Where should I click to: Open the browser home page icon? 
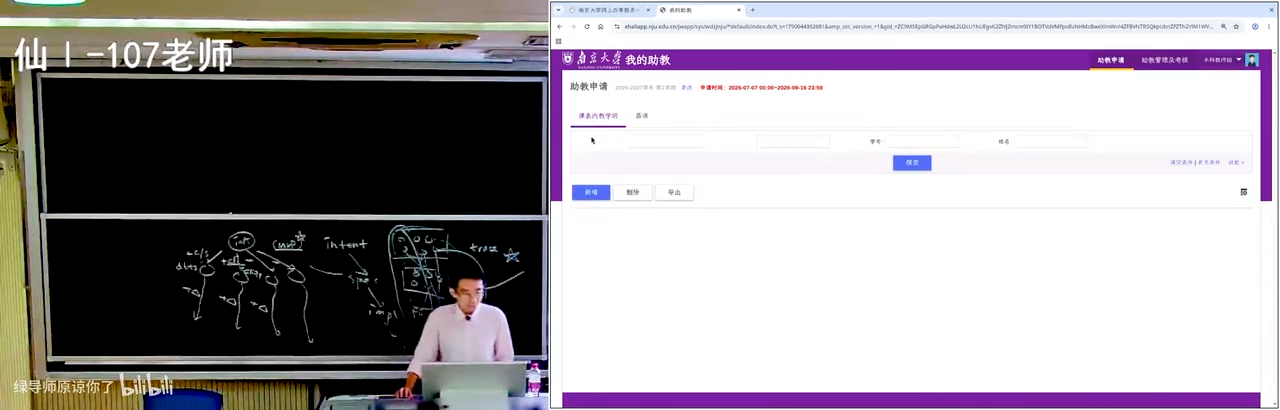coord(601,26)
